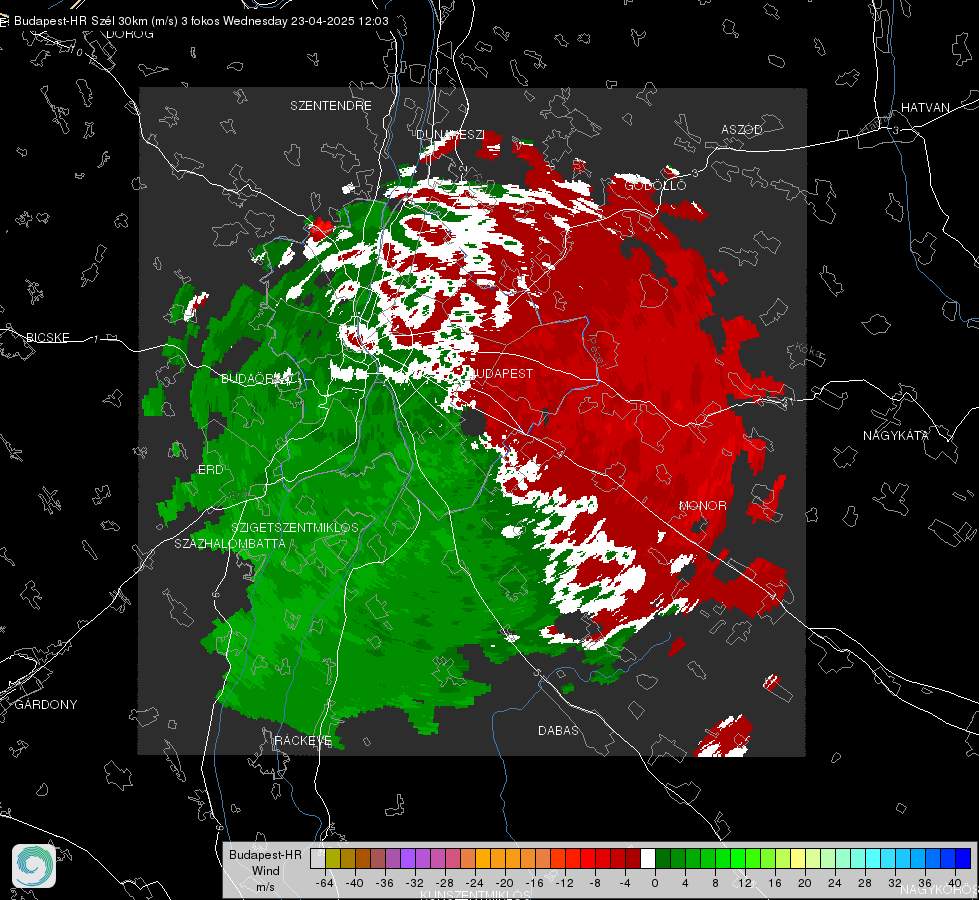
Task: Click the SZENTENDRE city label
Action: coord(331,106)
